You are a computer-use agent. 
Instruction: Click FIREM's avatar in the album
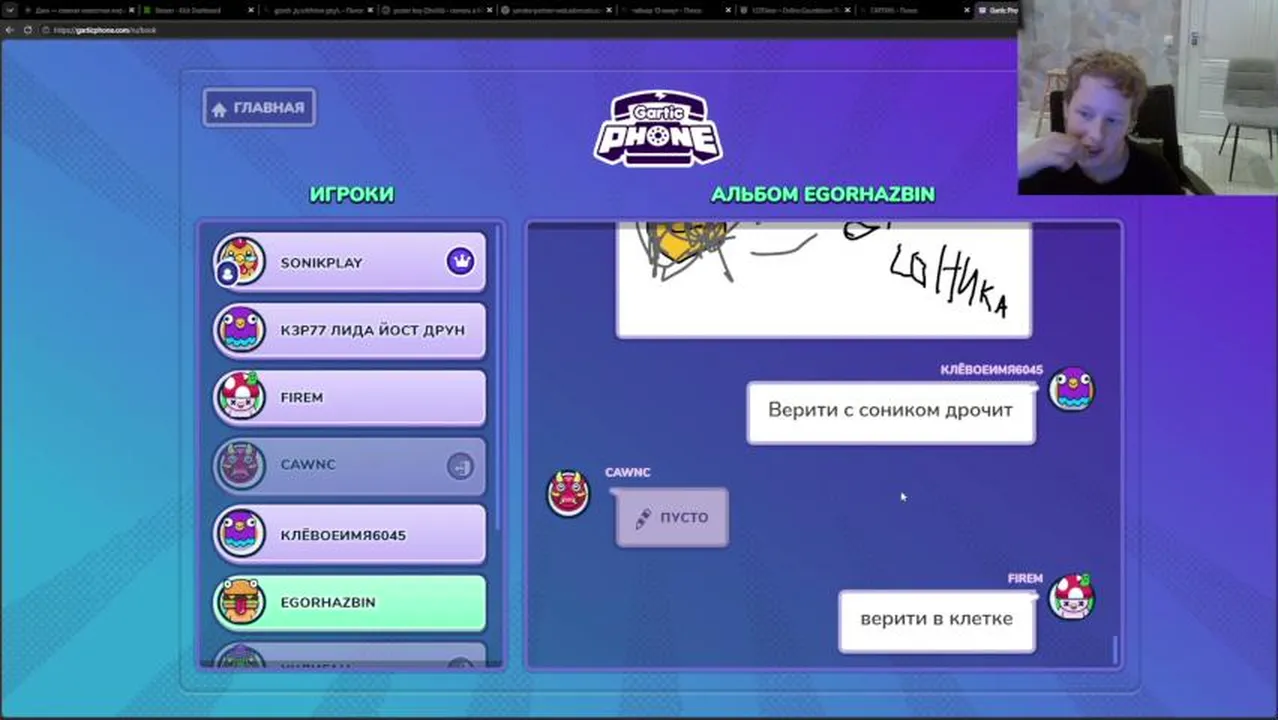(1072, 597)
